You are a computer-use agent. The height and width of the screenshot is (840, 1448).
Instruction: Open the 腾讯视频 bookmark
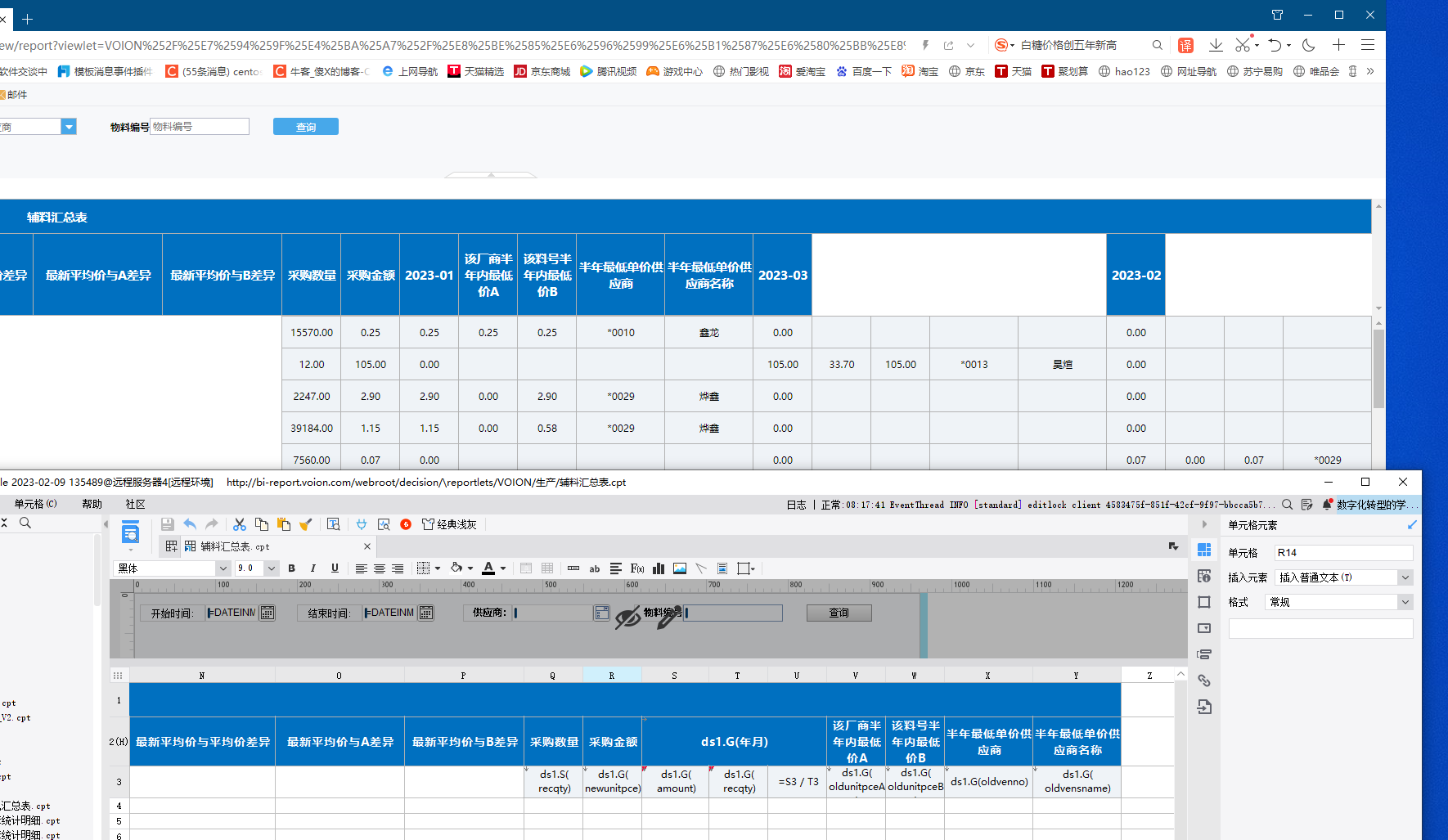pos(608,71)
